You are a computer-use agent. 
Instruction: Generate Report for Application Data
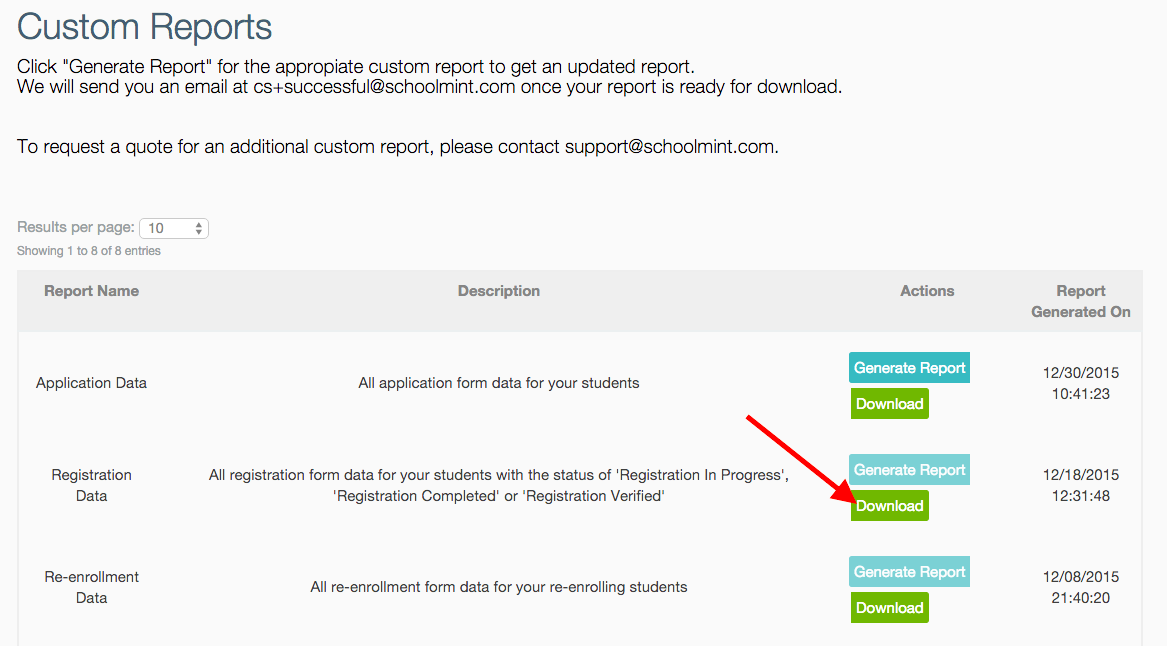[909, 368]
